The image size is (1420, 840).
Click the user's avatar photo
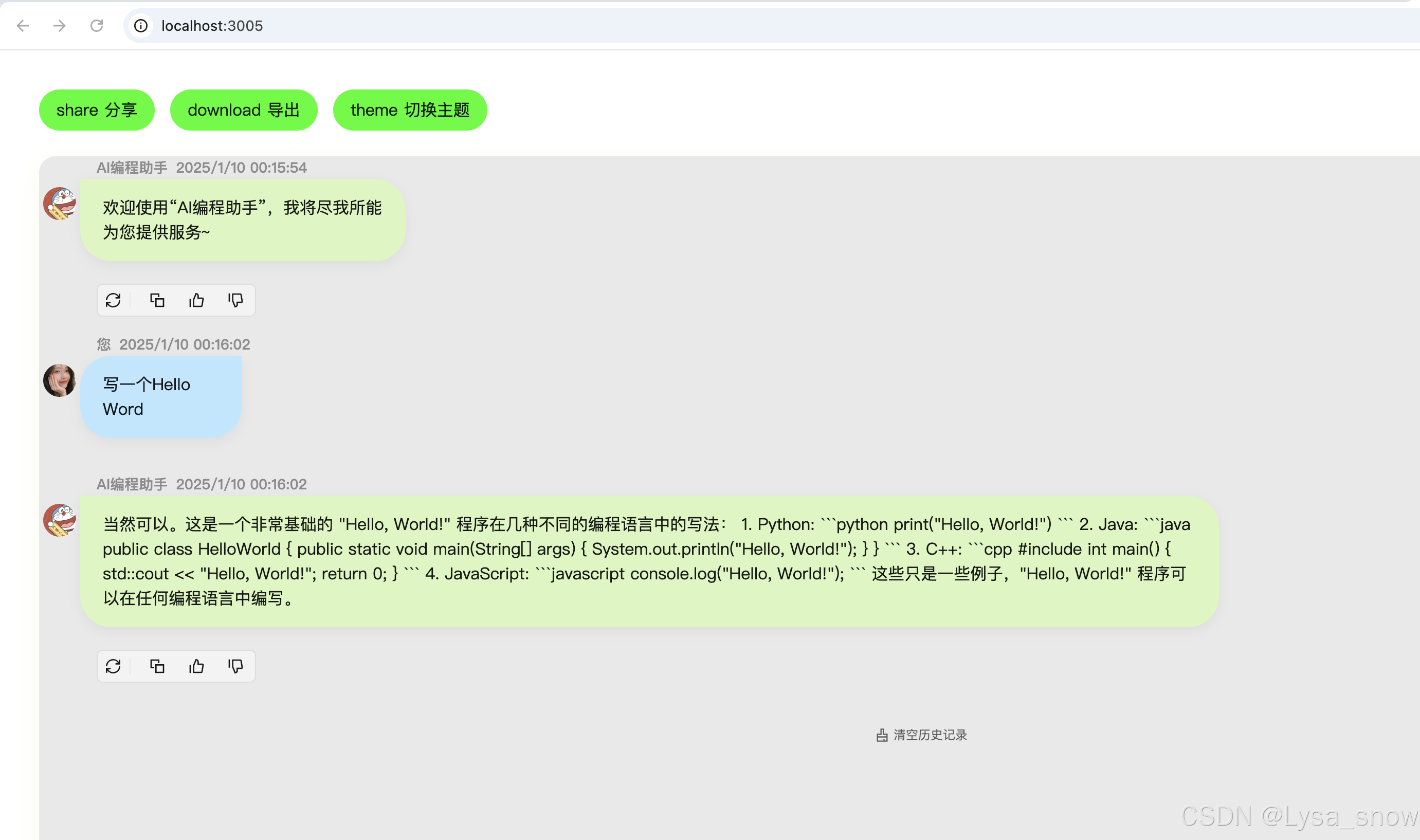[x=60, y=380]
